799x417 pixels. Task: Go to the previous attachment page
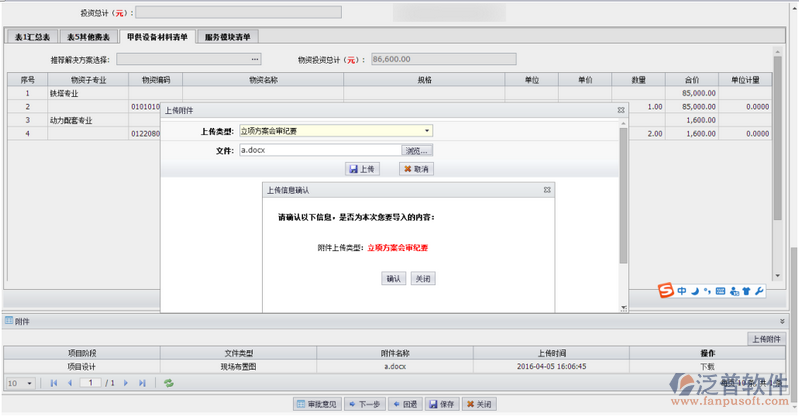coord(69,383)
